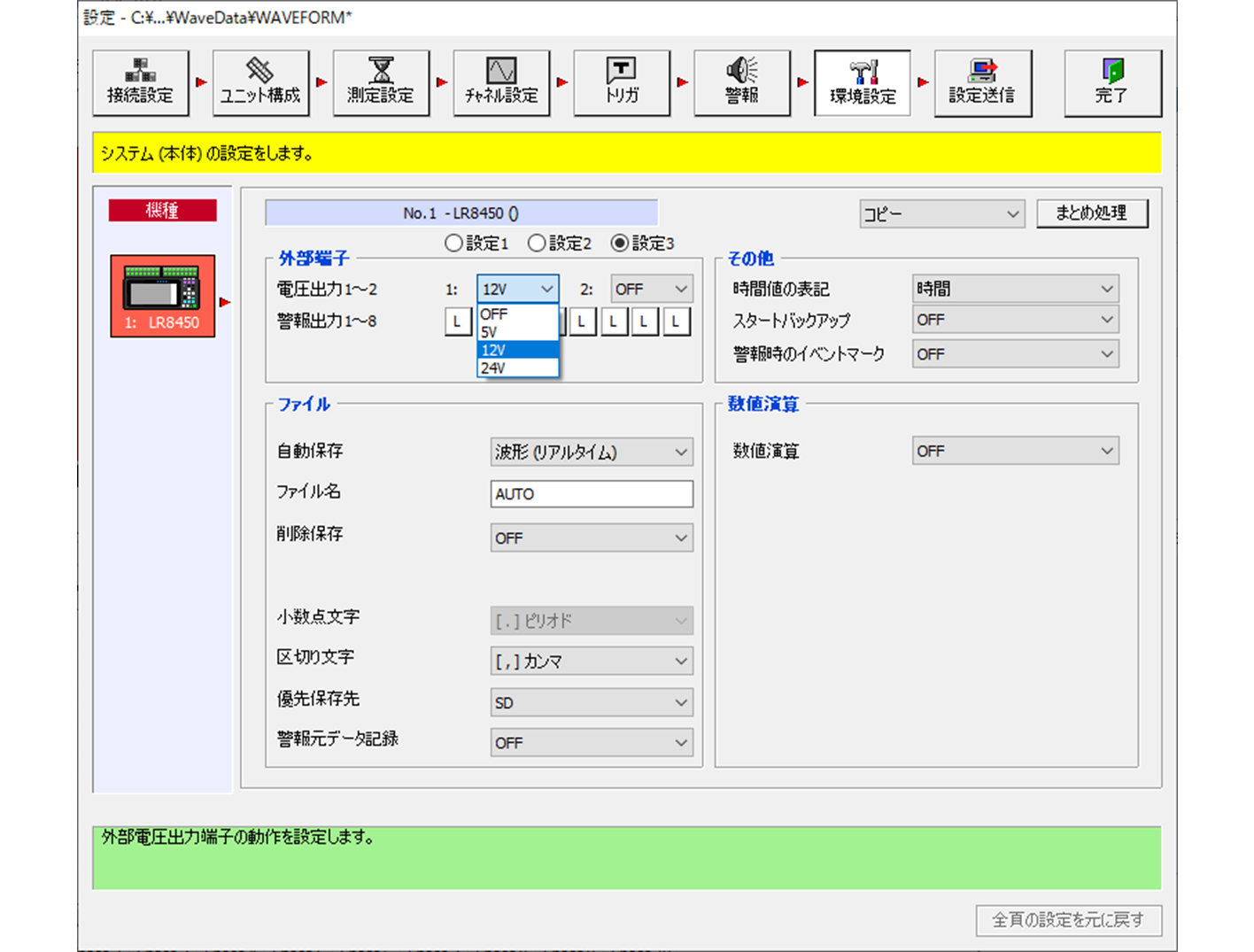This screenshot has width=1254, height=952.
Task: Click the 設定送信 (send settings) icon
Action: (x=983, y=82)
